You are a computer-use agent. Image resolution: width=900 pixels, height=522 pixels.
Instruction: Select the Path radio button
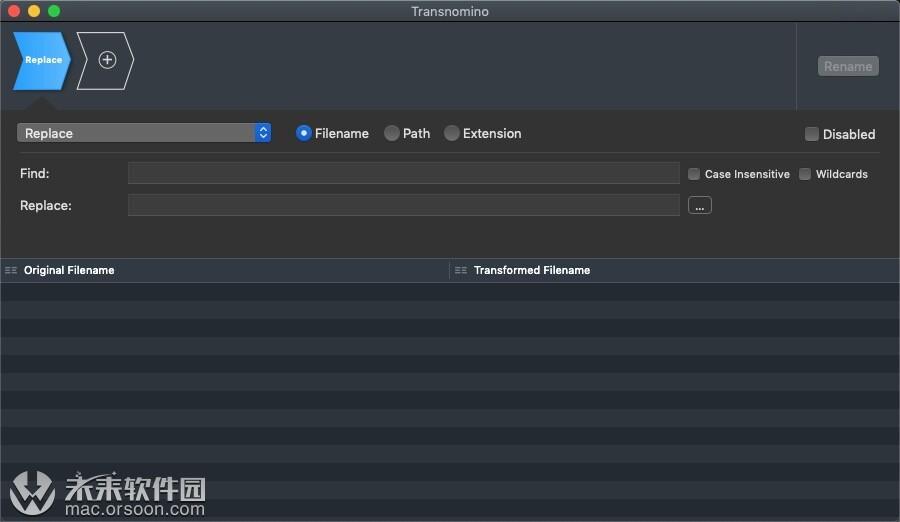coord(391,133)
